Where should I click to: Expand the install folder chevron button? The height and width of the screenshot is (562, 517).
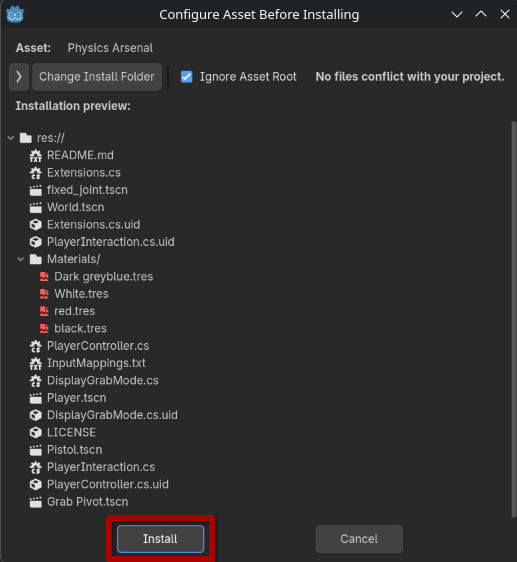coord(19,77)
